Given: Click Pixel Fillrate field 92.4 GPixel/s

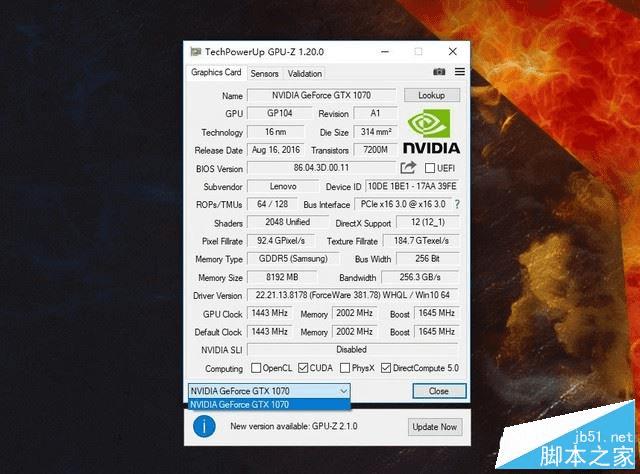Looking at the screenshot, I should click(281, 241).
